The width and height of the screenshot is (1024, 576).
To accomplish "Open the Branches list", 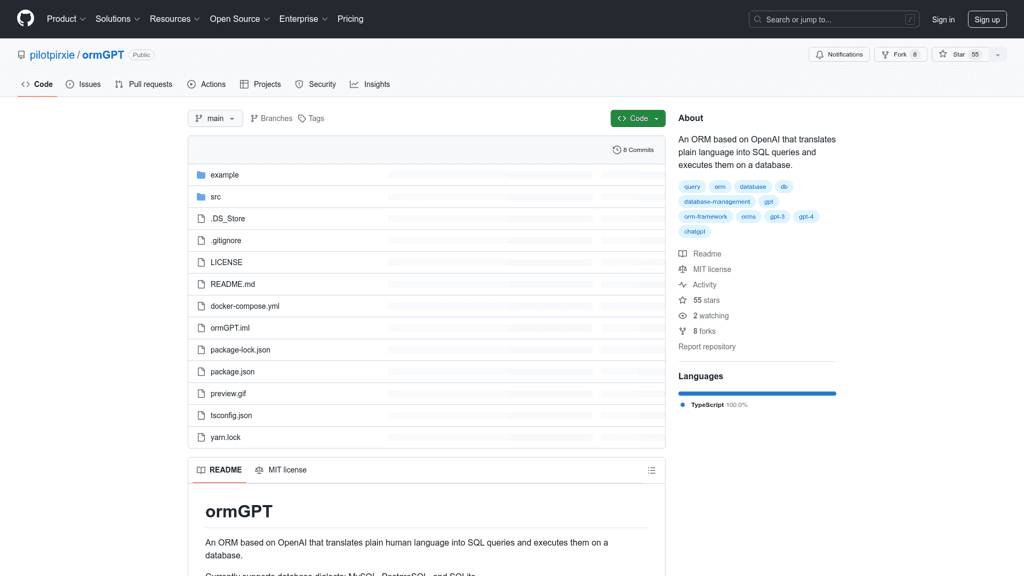I will pos(271,118).
